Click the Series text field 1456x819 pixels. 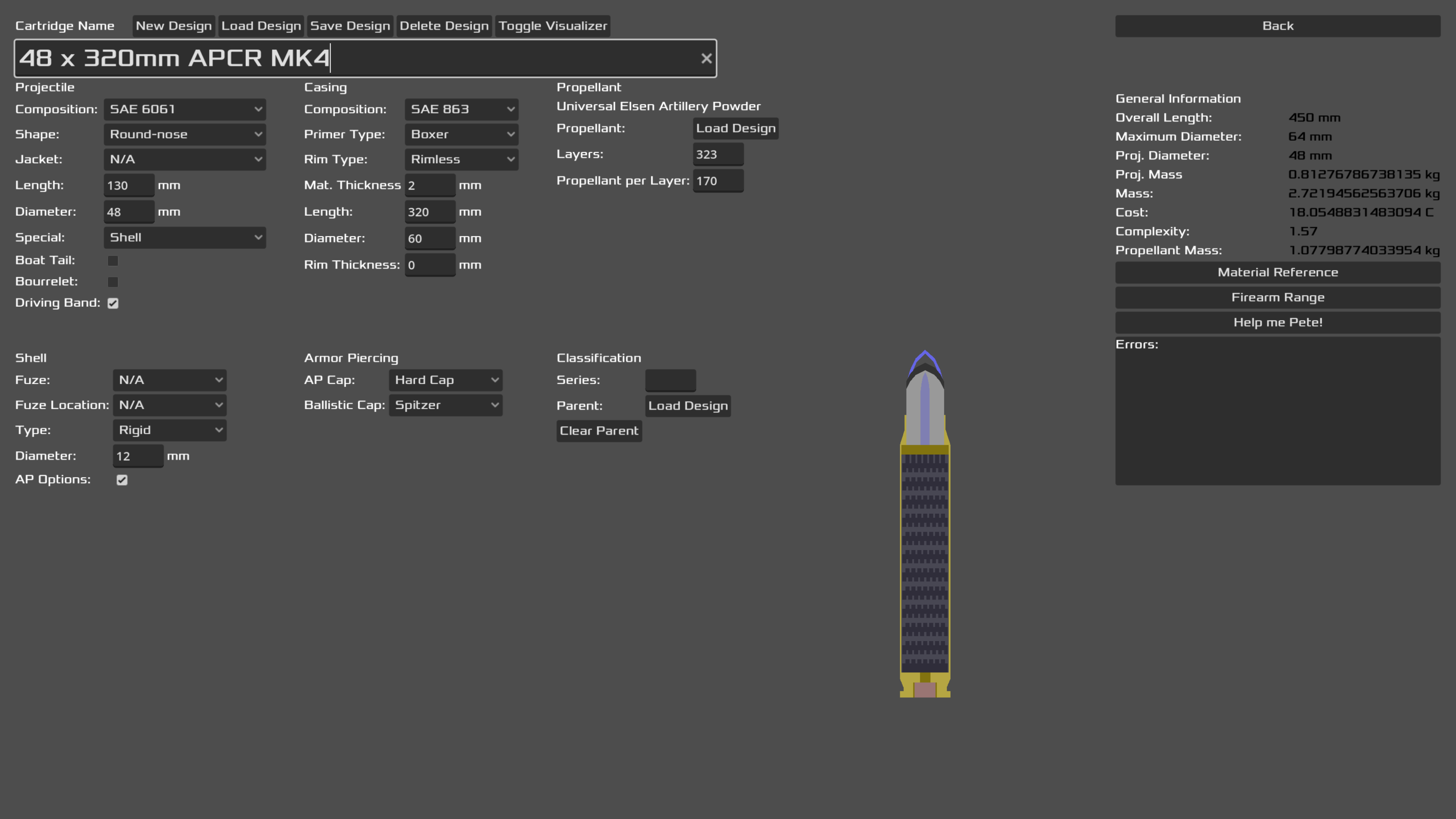(670, 380)
